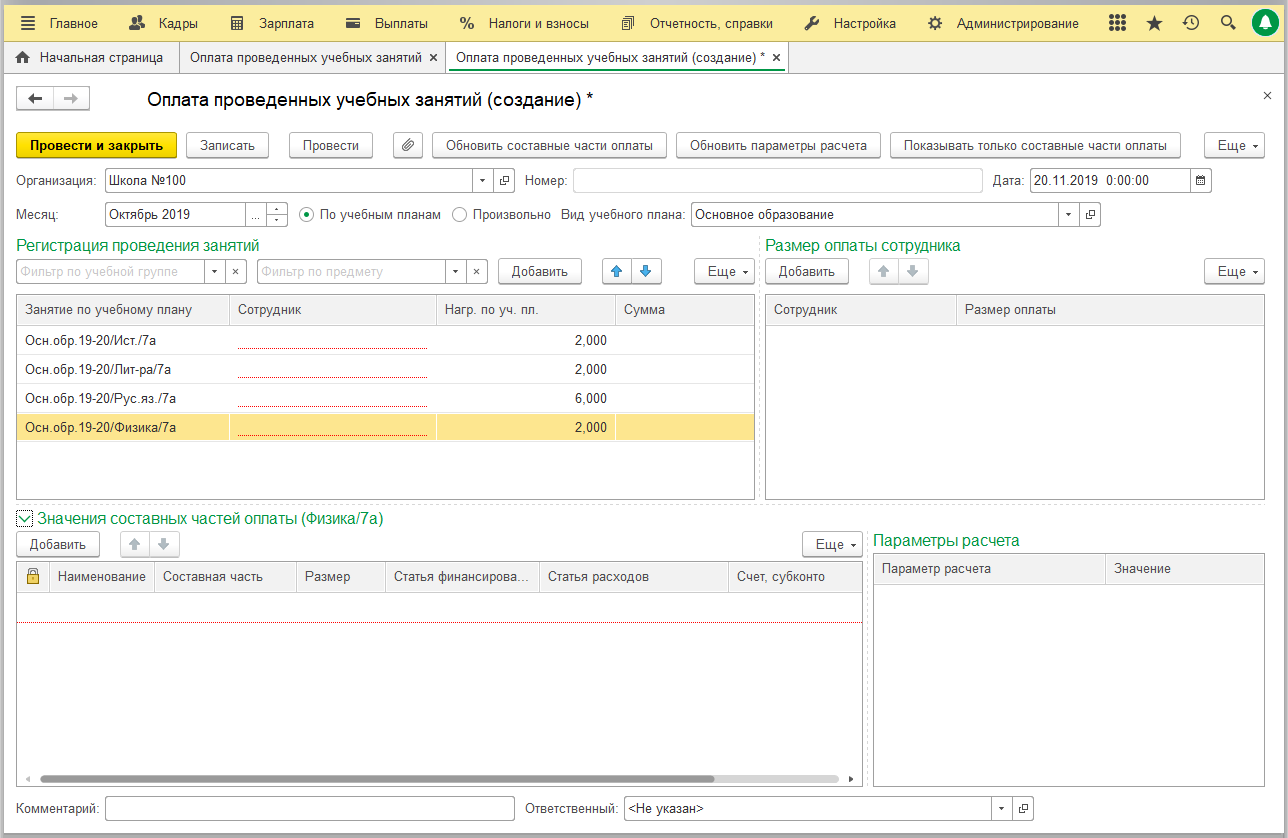Open the Зарплата menu
Image resolution: width=1288 pixels, height=838 pixels.
[x=272, y=23]
